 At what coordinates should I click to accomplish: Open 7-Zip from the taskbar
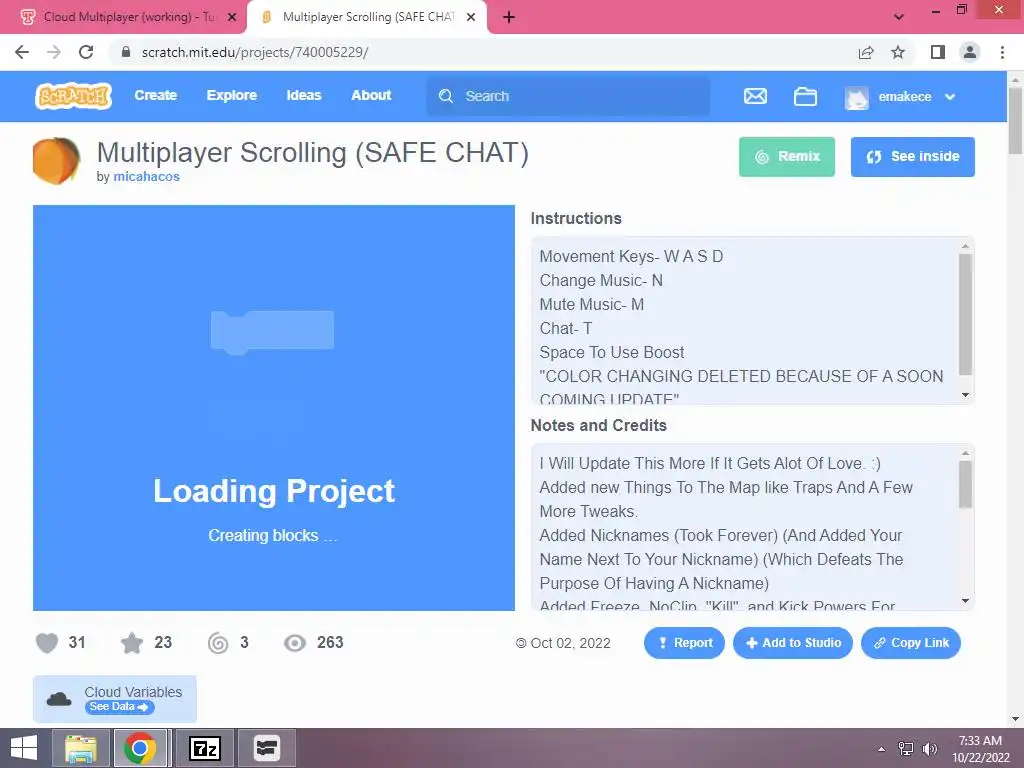204,748
